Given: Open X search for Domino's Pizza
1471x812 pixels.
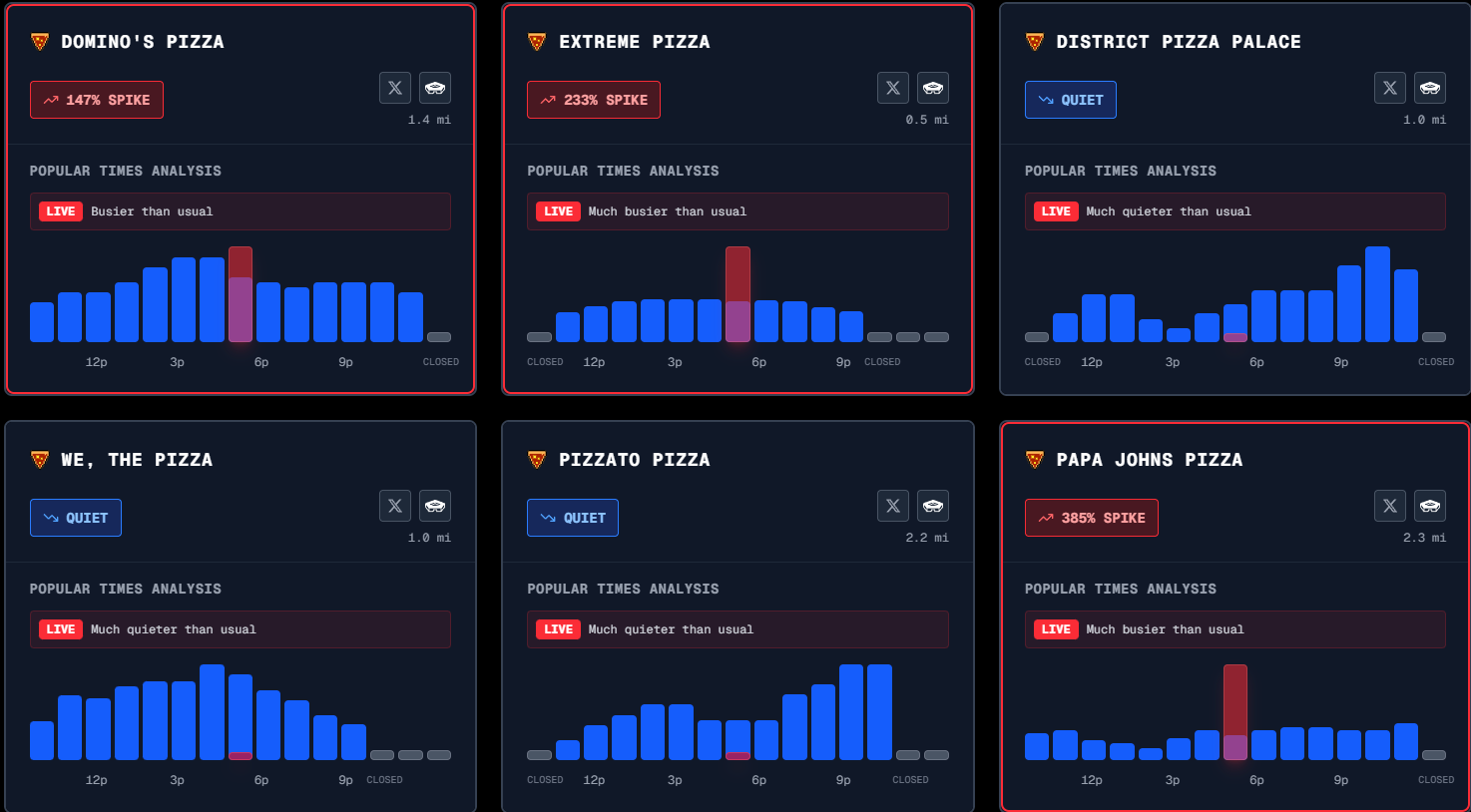Looking at the screenshot, I should (395, 88).
